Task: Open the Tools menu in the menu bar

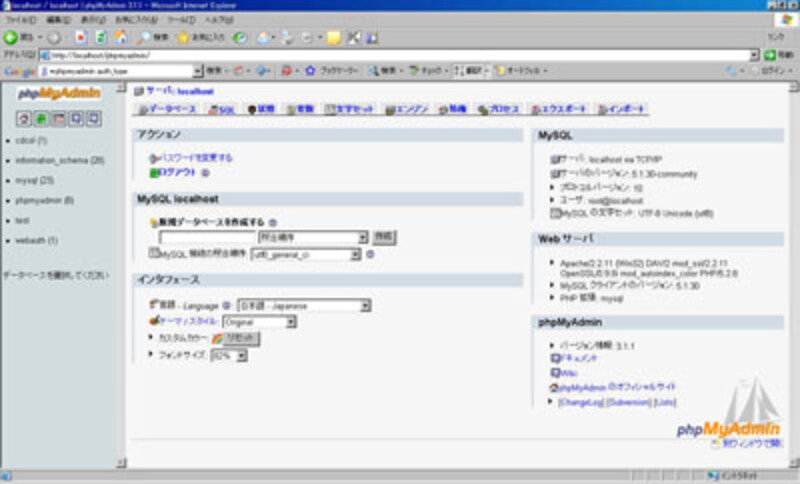Action: pyautogui.click(x=182, y=20)
